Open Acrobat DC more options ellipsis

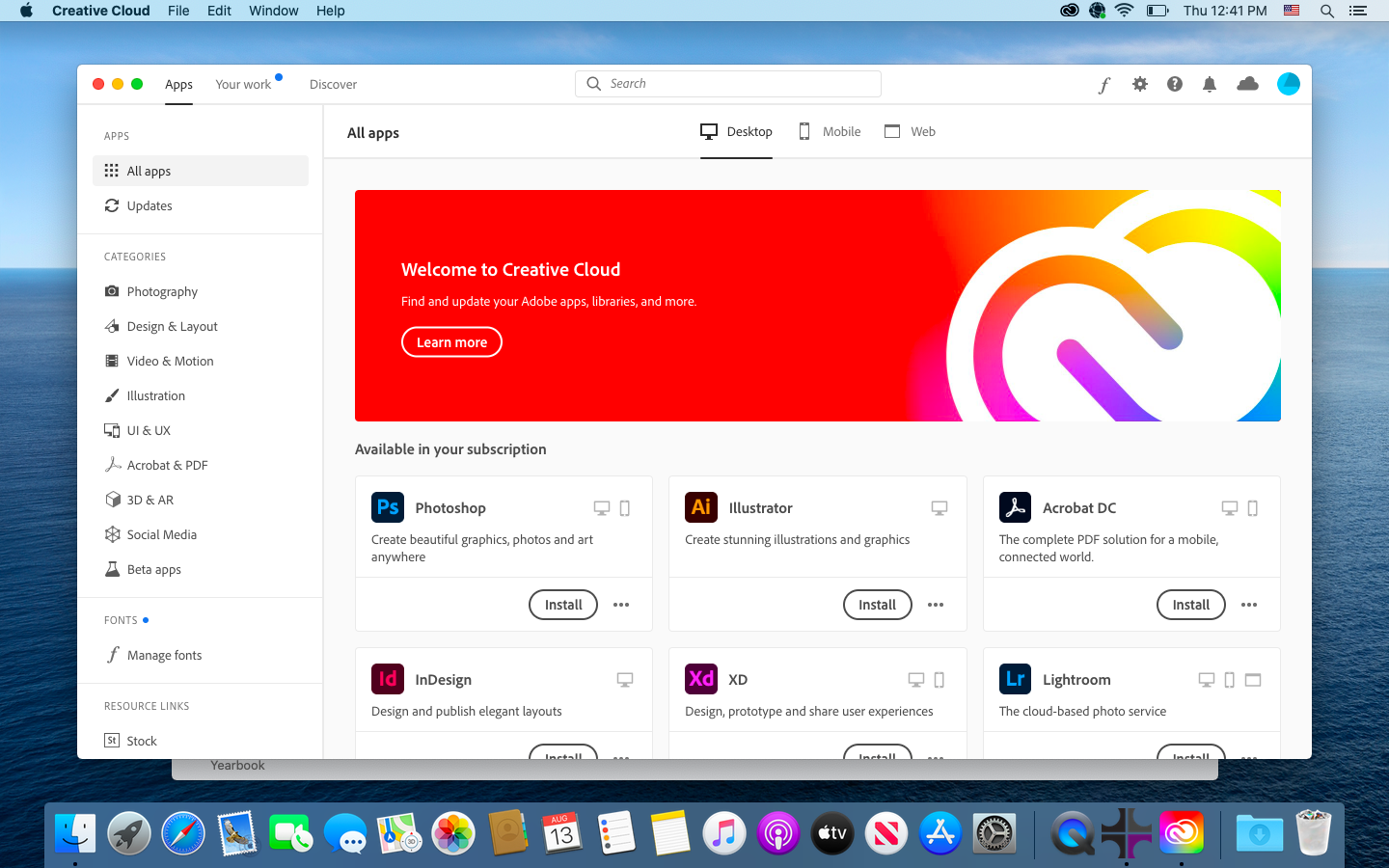(1249, 605)
